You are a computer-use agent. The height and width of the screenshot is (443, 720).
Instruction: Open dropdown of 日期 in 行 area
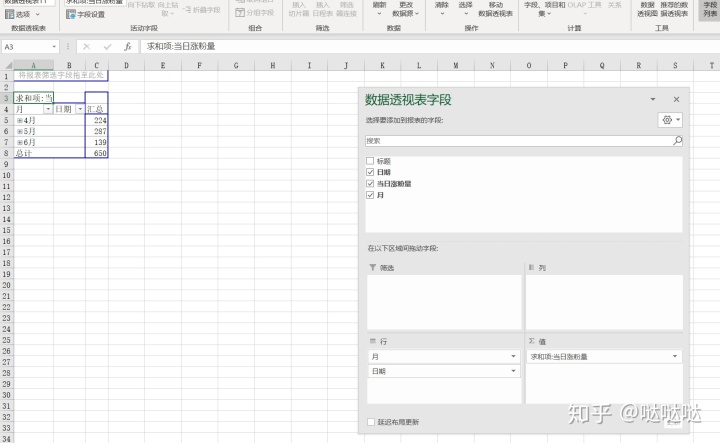click(x=513, y=371)
